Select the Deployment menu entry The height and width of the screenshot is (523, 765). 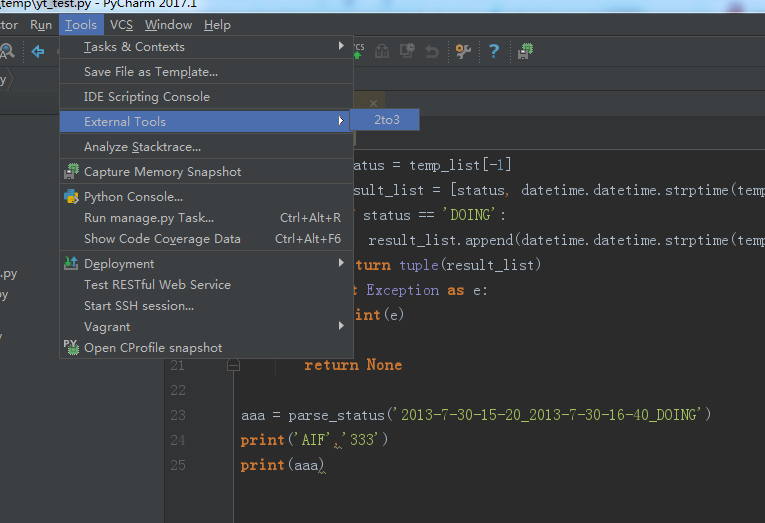pyautogui.click(x=206, y=263)
